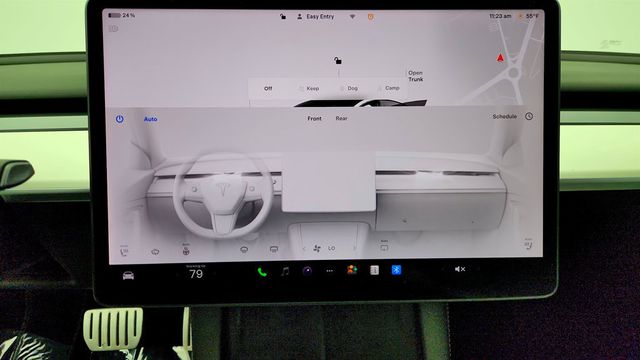The width and height of the screenshot is (640, 360).
Task: Open the Phone app
Action: [x=262, y=272]
